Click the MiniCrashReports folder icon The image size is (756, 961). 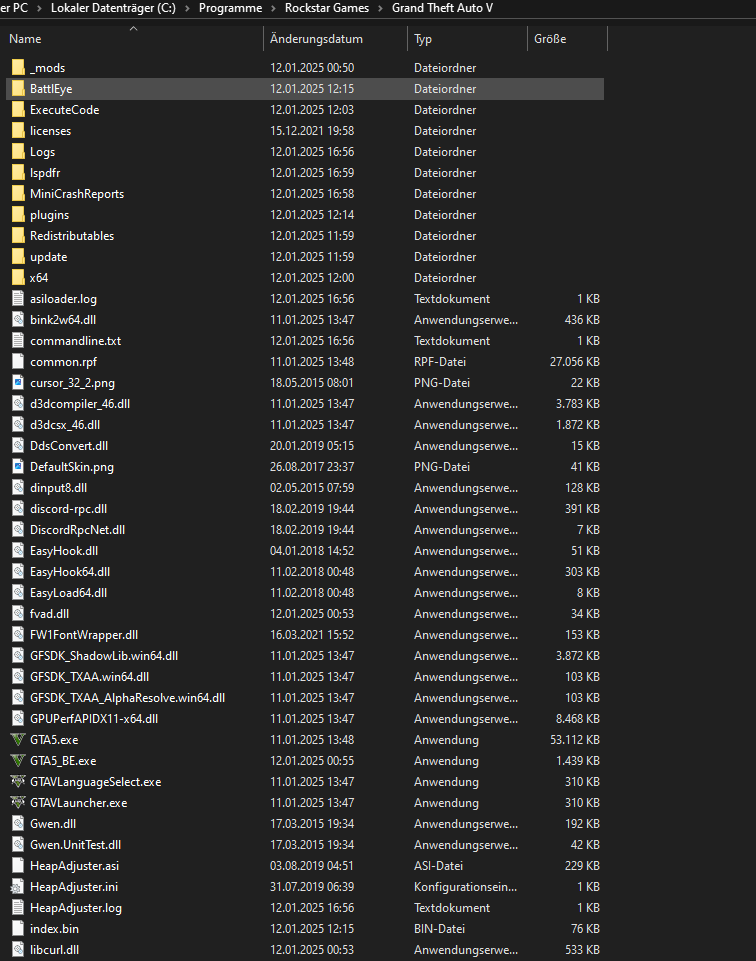(x=18, y=194)
